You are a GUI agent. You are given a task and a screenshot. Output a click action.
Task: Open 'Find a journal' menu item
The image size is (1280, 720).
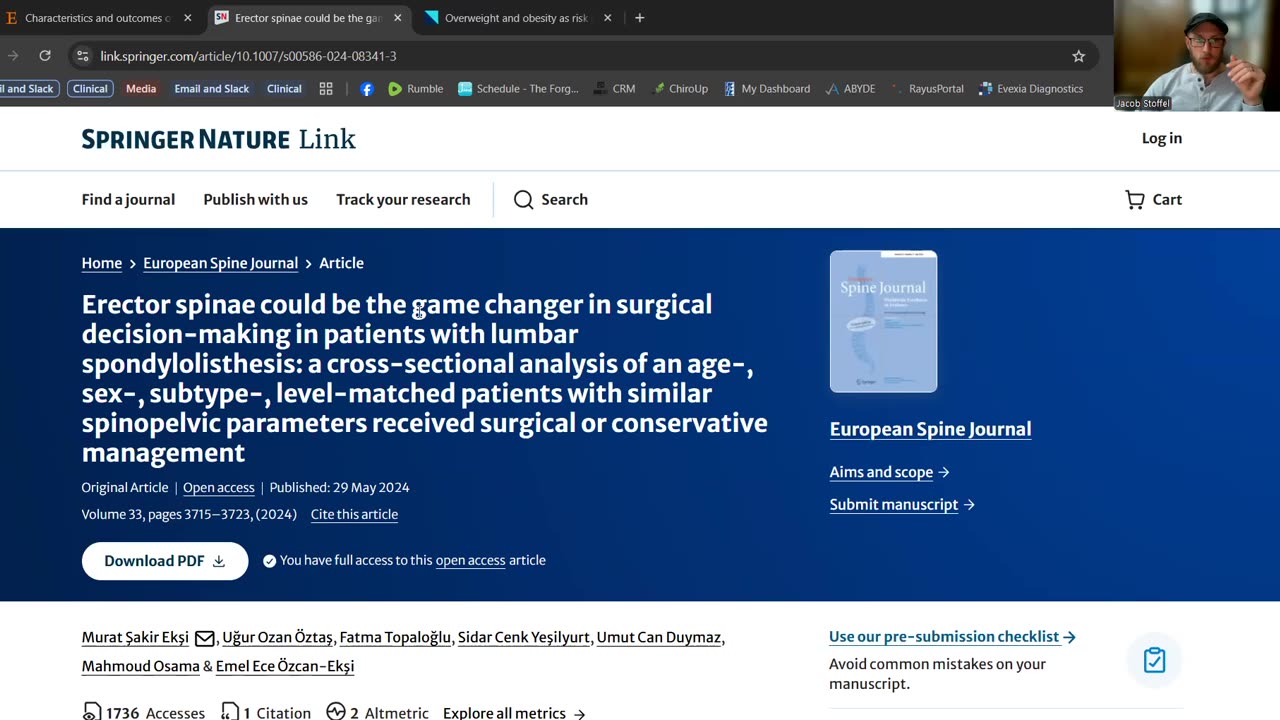[x=128, y=199]
